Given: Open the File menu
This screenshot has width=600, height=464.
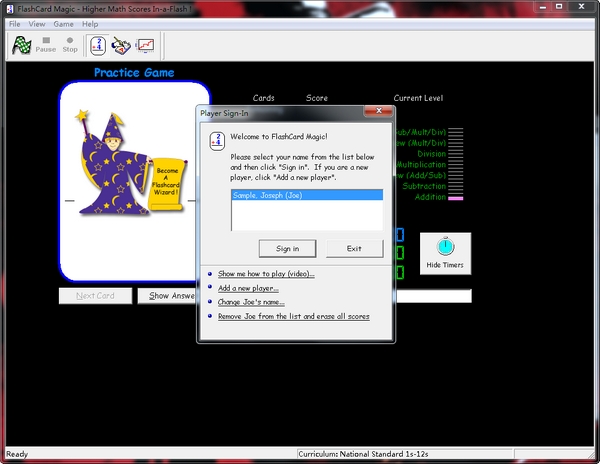Looking at the screenshot, I should tap(15, 24).
